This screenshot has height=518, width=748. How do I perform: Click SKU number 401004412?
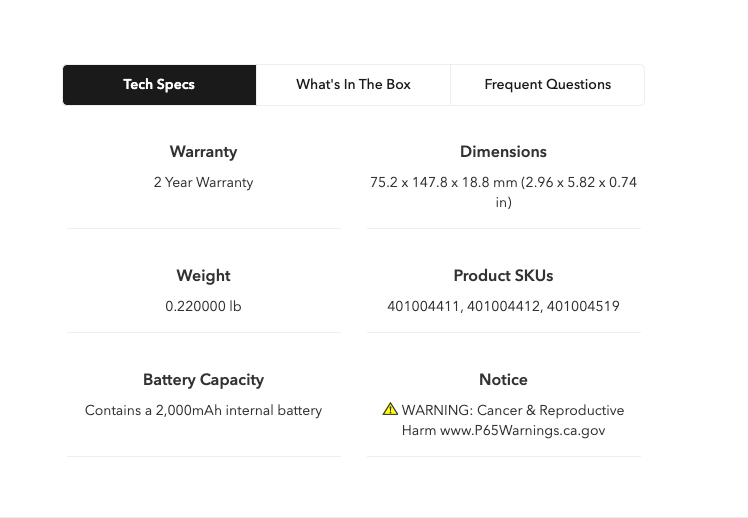pyautogui.click(x=503, y=307)
